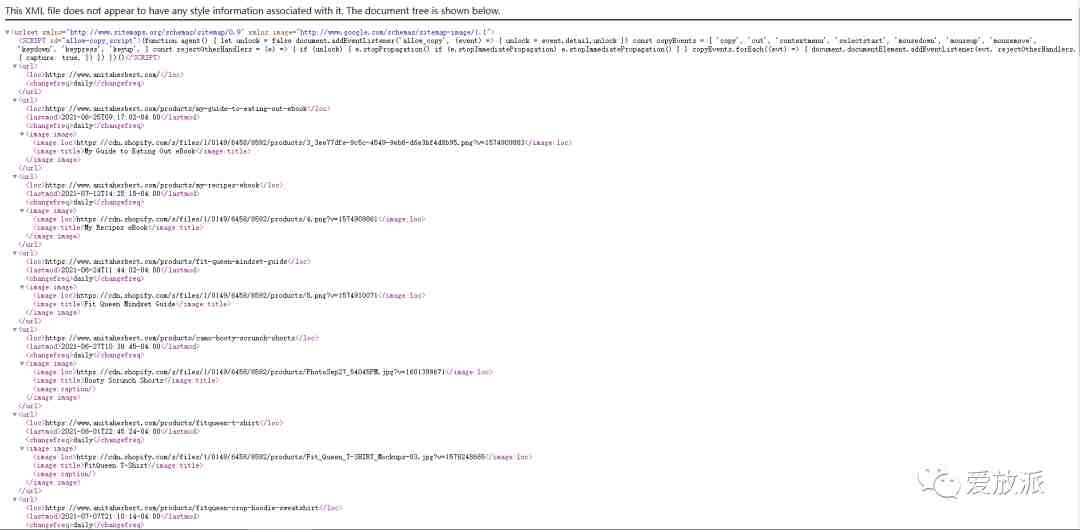The width and height of the screenshot is (1080, 530).
Task: Click the homepage loc https://www.anitaherbert.com/
Action: coord(103,74)
